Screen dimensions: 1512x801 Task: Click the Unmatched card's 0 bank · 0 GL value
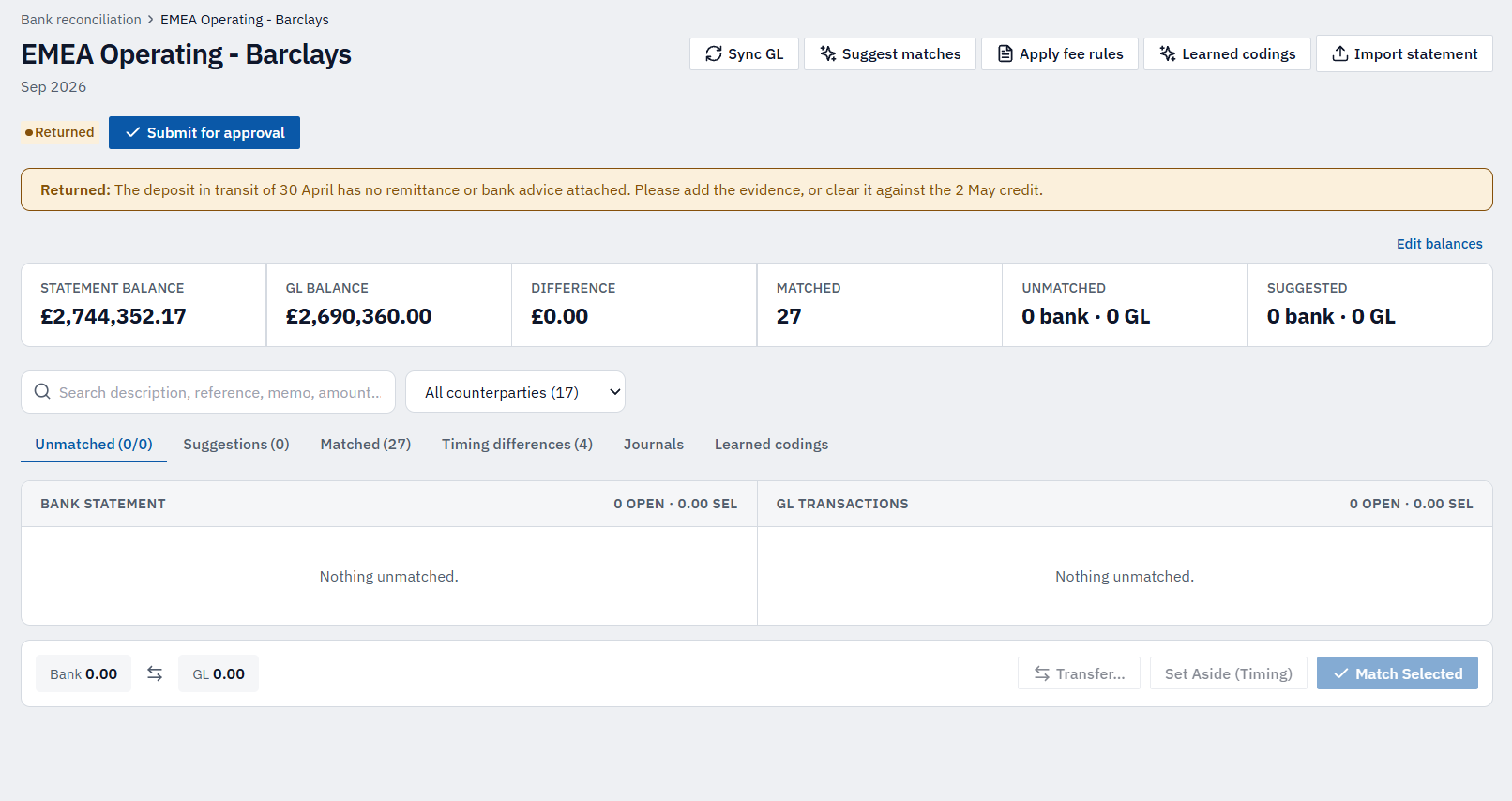1085,316
